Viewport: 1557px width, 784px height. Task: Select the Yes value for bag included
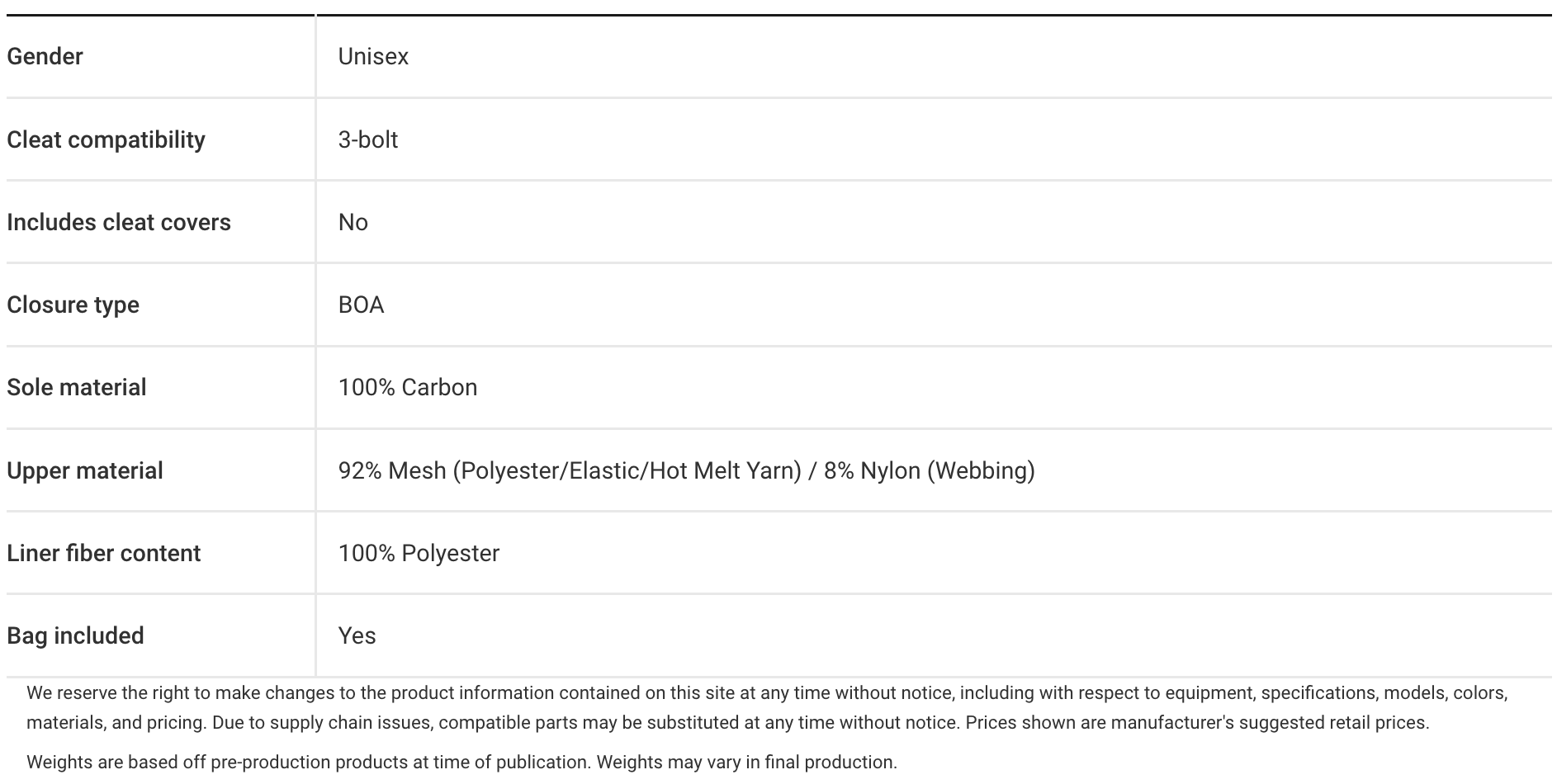click(x=357, y=635)
